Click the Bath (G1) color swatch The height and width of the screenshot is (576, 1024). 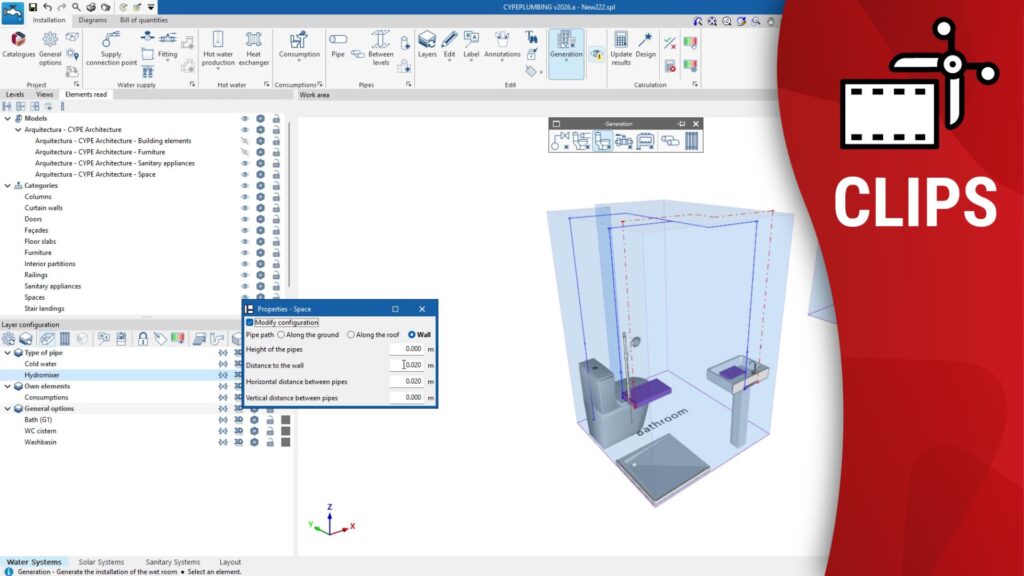click(285, 420)
